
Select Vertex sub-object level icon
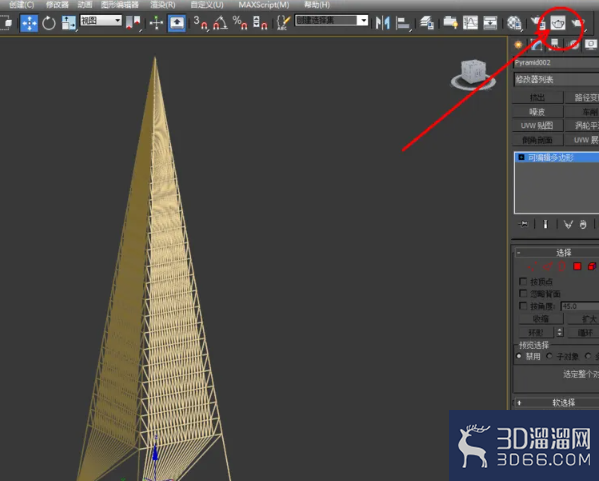tap(532, 266)
